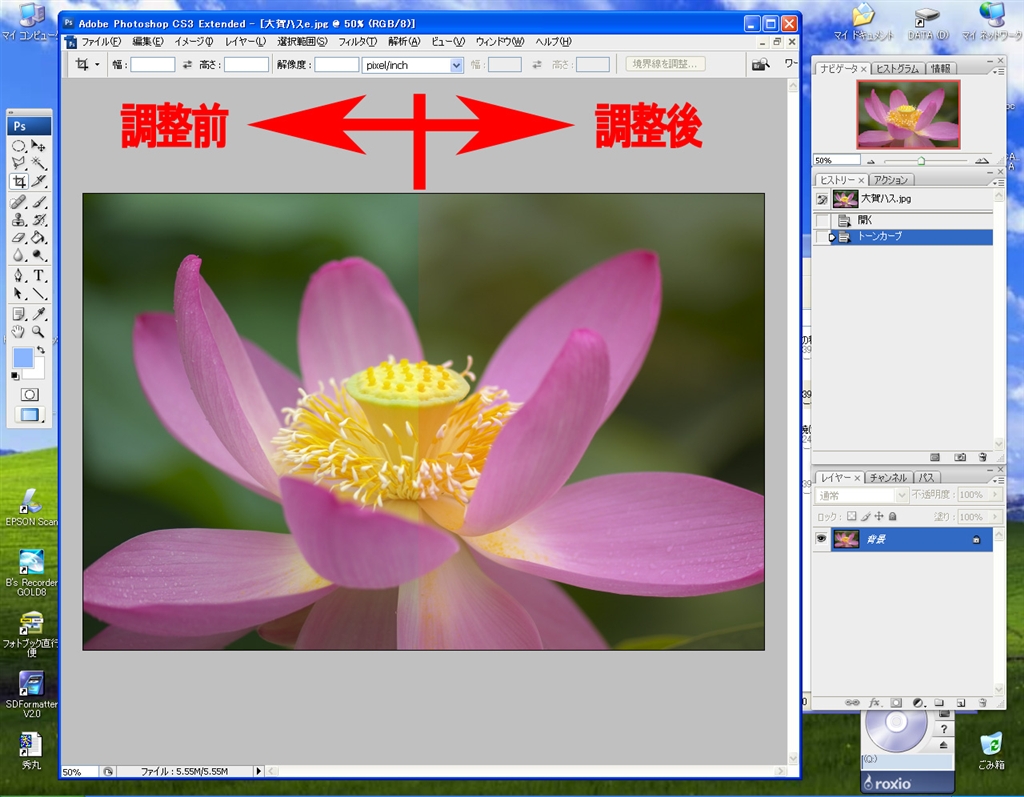The width and height of the screenshot is (1024, 797).
Task: Switch to ヒストグラム tab
Action: (x=897, y=69)
